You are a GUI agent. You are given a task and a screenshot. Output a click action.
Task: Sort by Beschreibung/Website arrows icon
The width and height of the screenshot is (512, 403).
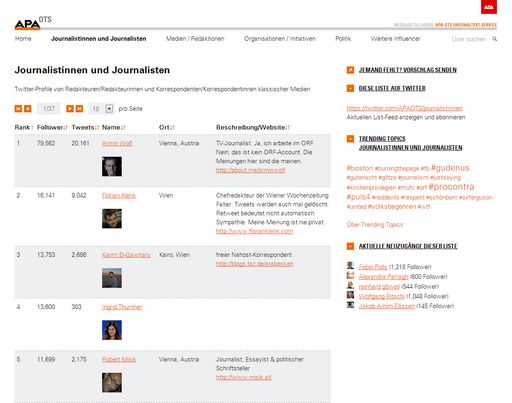(288, 128)
